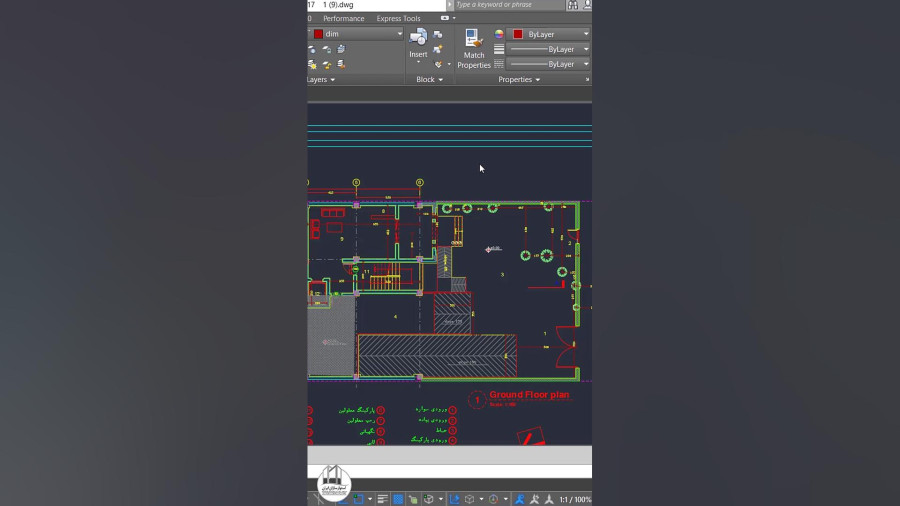Click the Create Block icon
The height and width of the screenshot is (506, 900).
[x=438, y=34]
